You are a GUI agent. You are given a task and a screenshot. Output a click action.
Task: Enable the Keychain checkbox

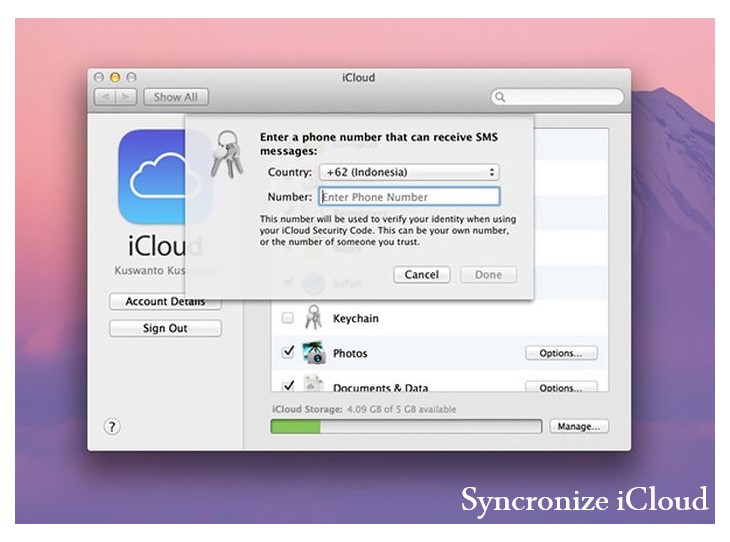click(288, 318)
